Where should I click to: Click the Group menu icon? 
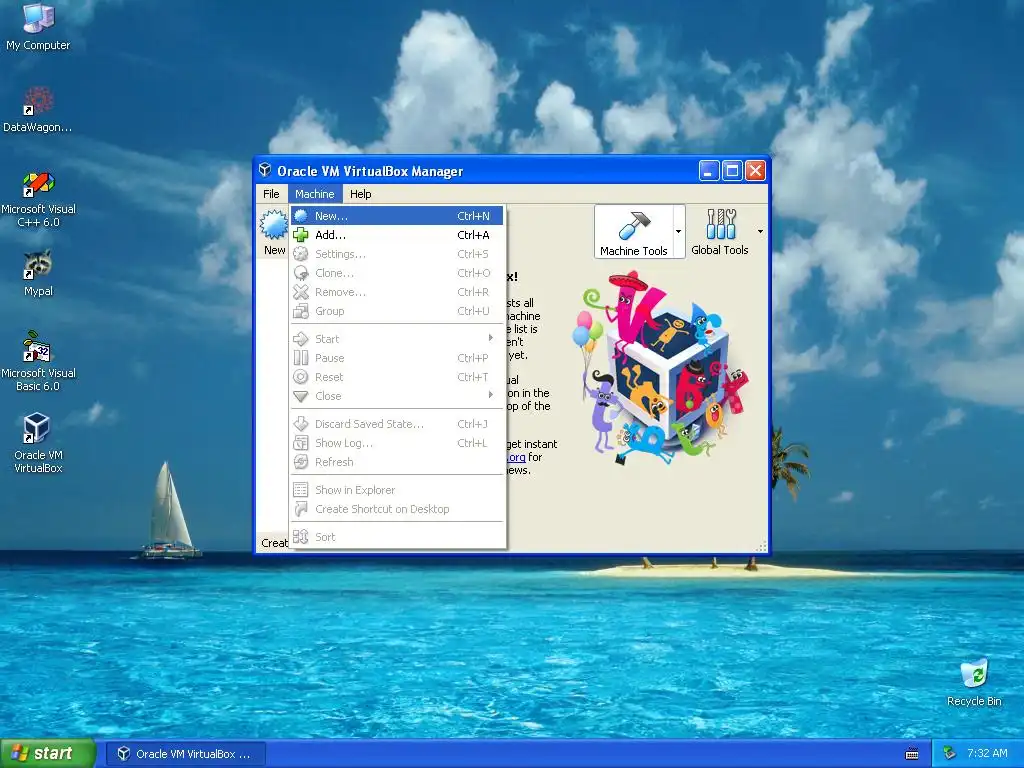(x=300, y=311)
